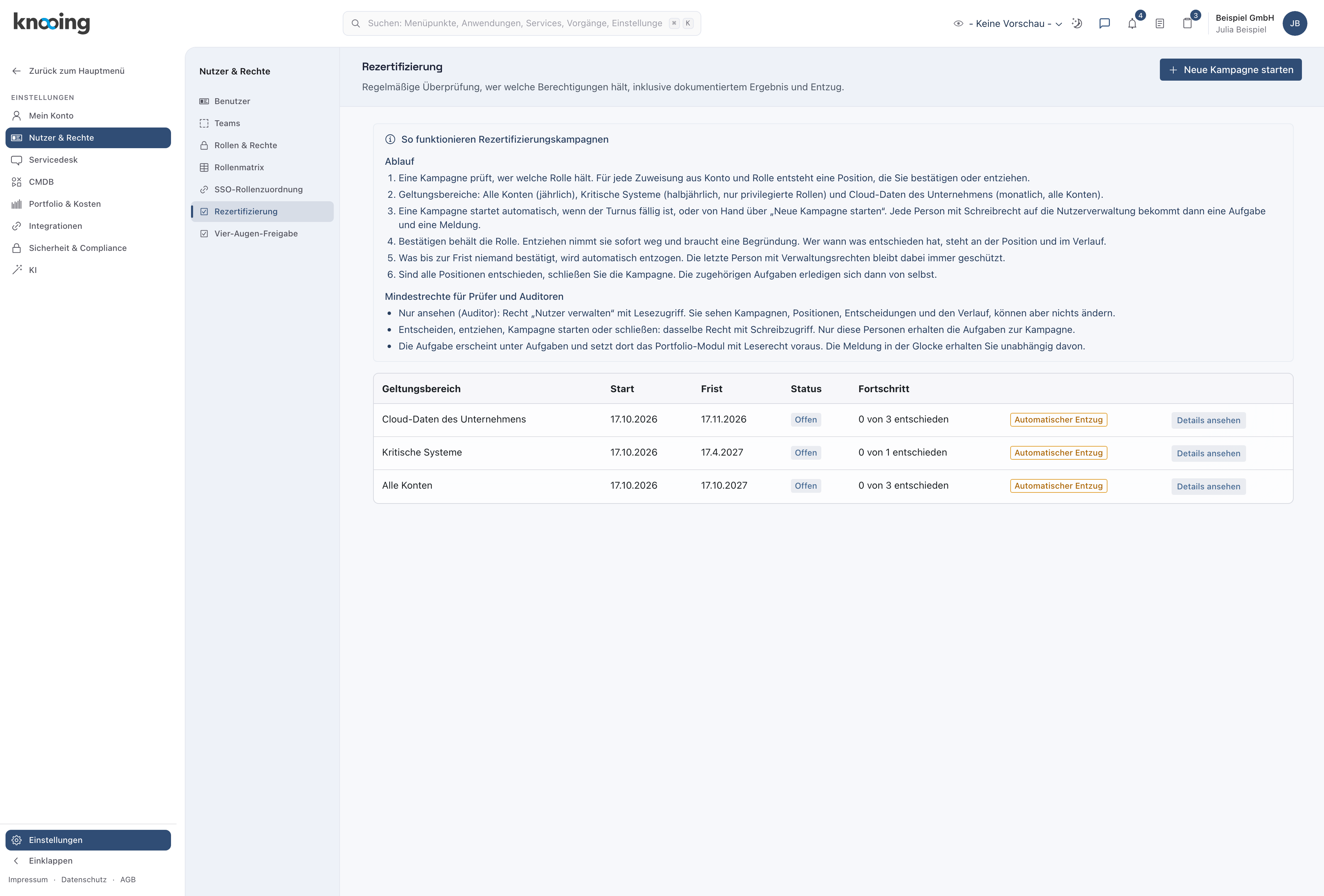The height and width of the screenshot is (896, 1324).
Task: Click the Geltungsbereich column header
Action: (x=421, y=389)
